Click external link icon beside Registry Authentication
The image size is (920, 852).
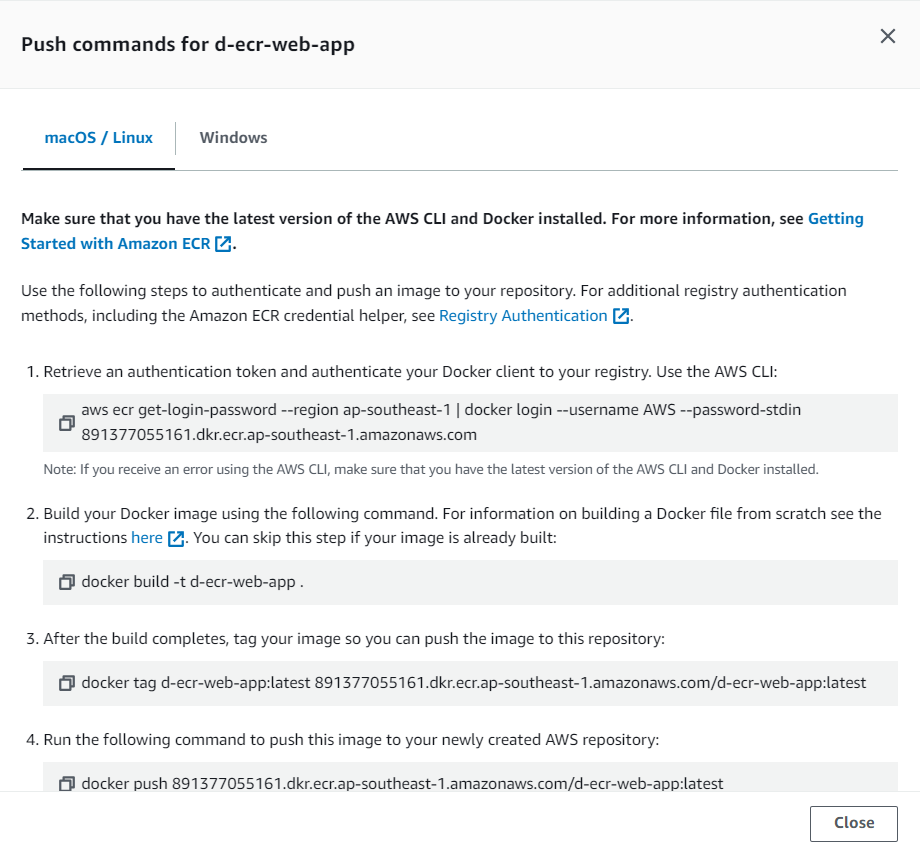[621, 316]
